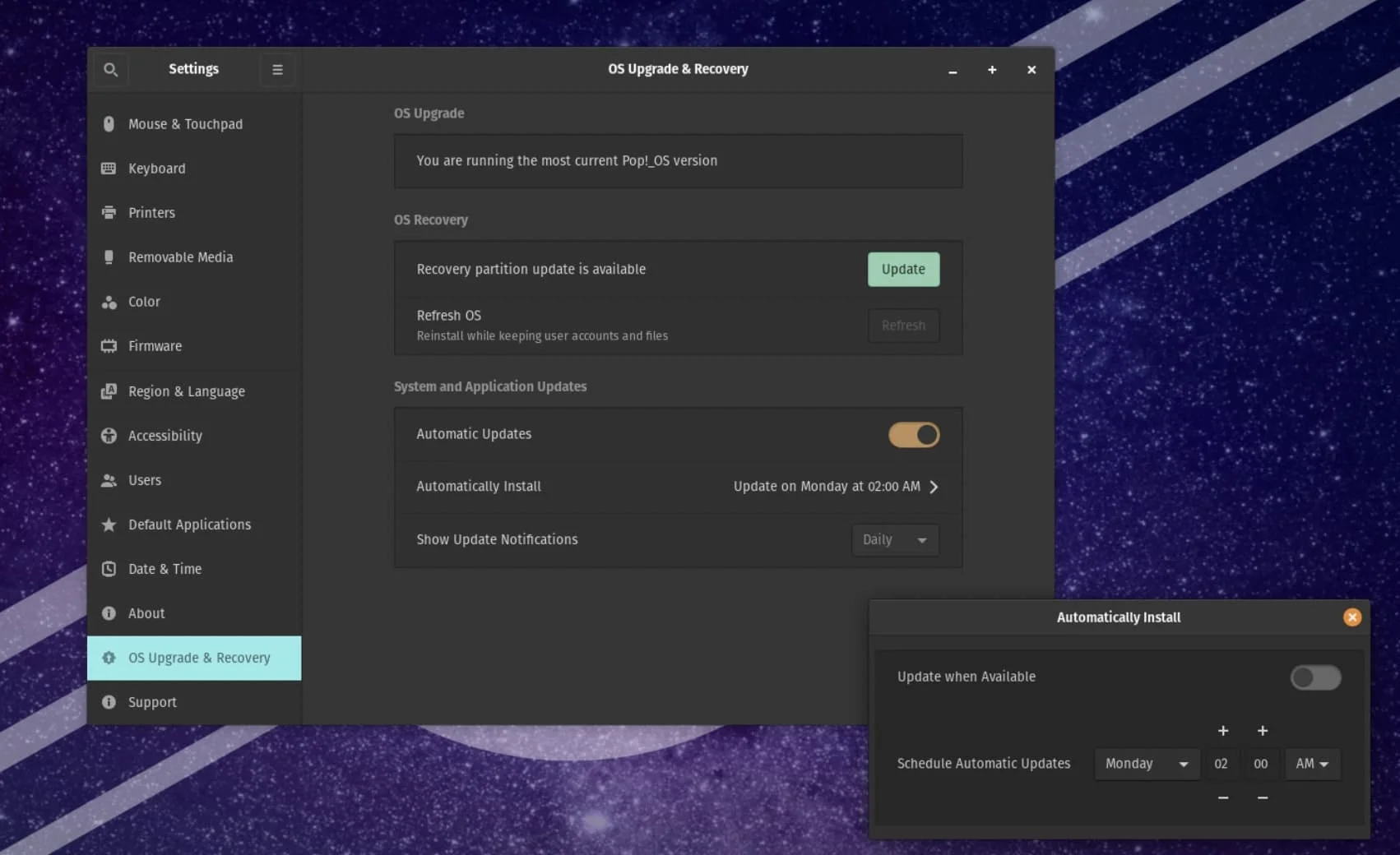The image size is (1400, 855).
Task: Click the 'Schedule Automatic Updates' label
Action: [984, 764]
